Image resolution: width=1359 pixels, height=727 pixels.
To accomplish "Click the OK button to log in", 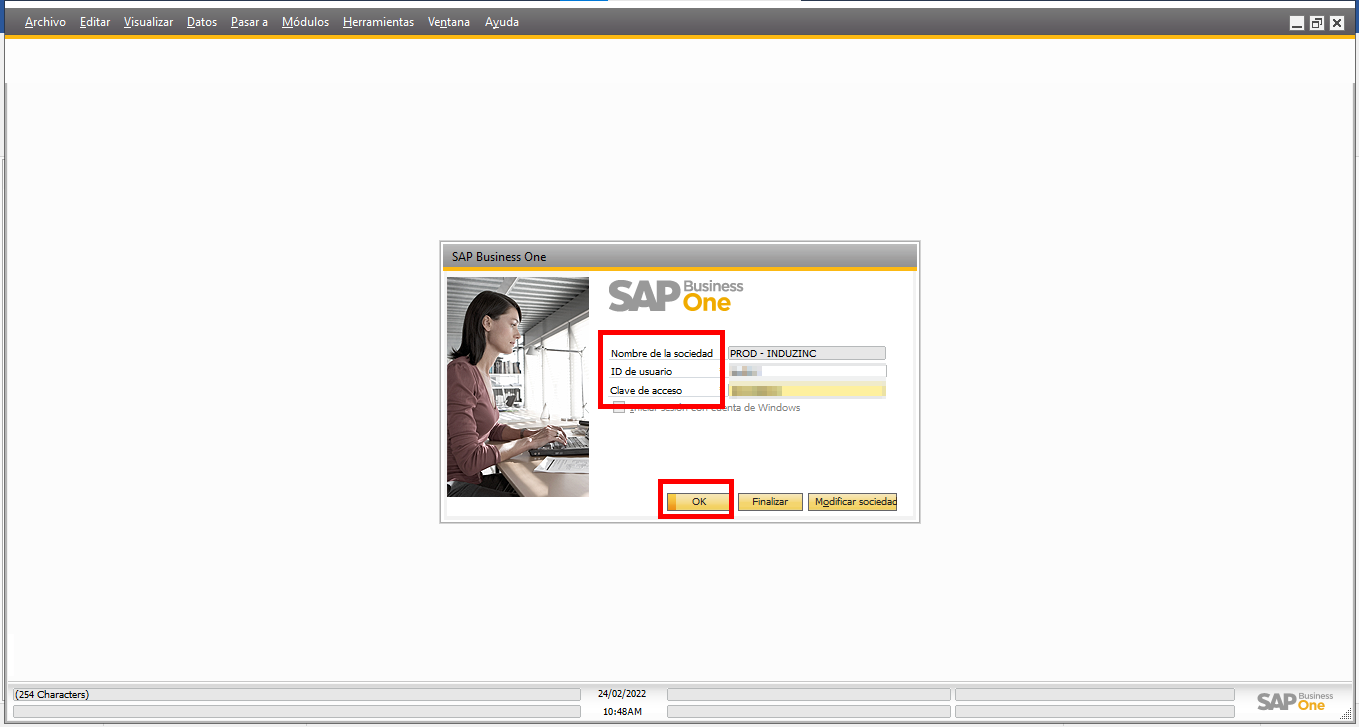I will 698,502.
